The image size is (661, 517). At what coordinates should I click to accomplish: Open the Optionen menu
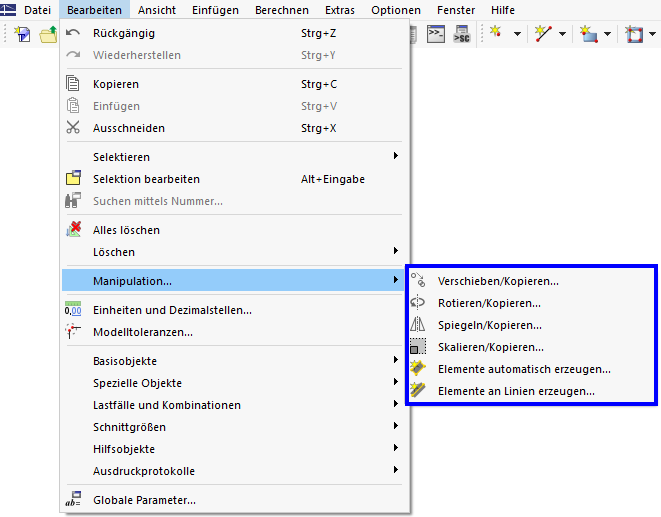[396, 10]
